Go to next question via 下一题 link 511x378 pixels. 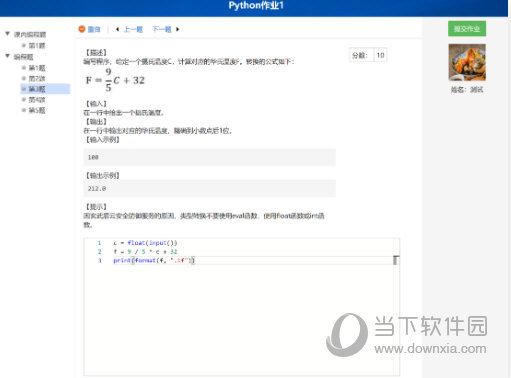(x=162, y=29)
